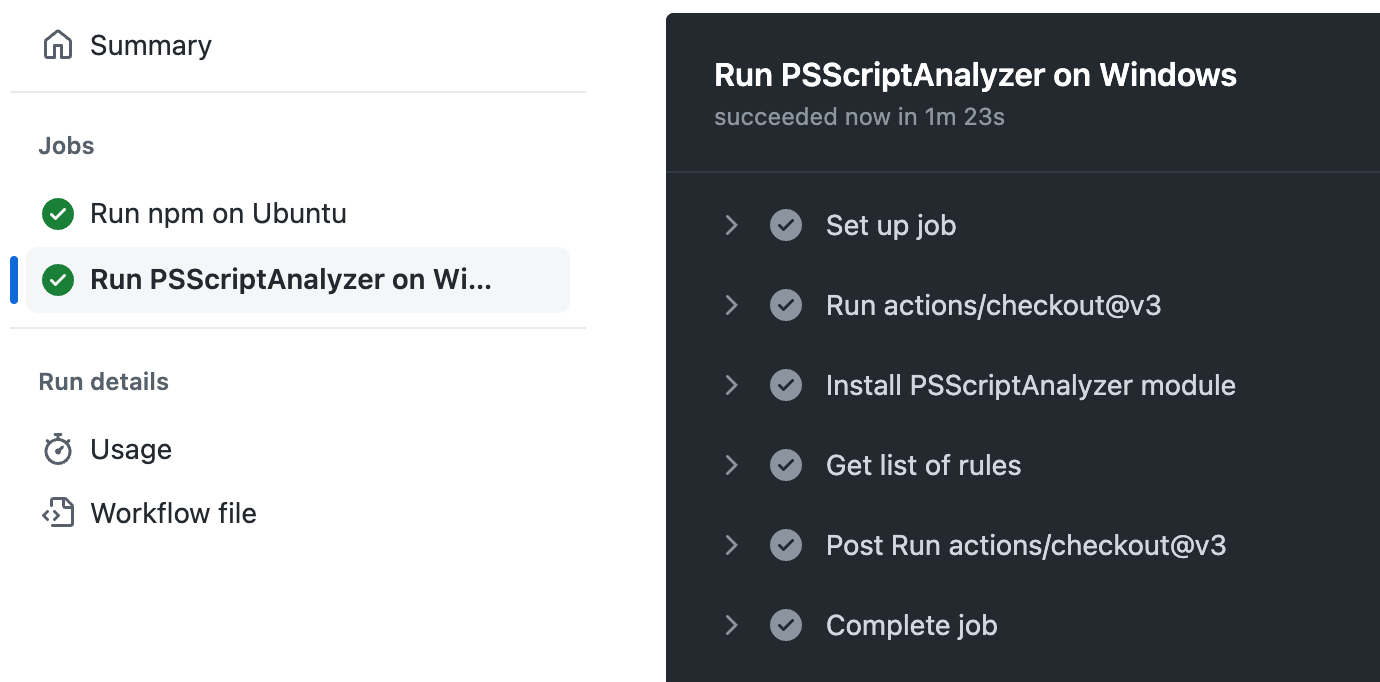1380x682 pixels.
Task: Expand the Post Run actions/checkout@v3 step
Action: pyautogui.click(x=731, y=545)
